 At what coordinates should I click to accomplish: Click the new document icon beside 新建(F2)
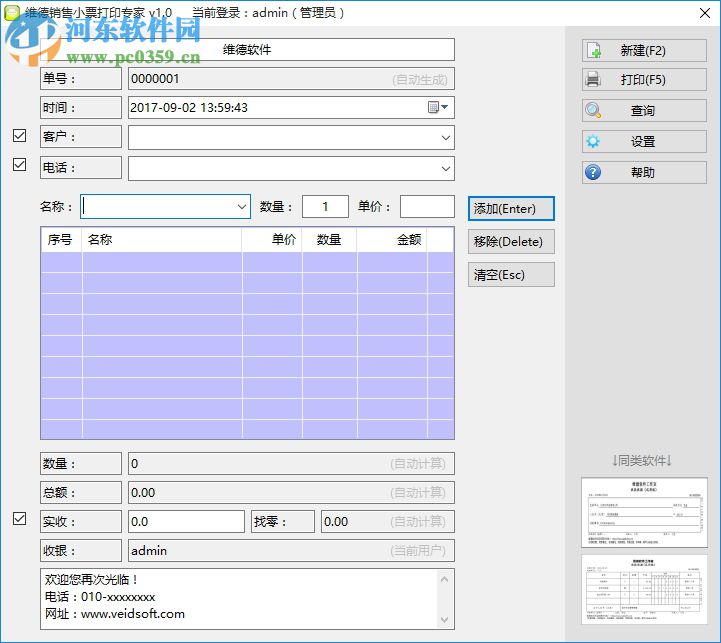click(594, 51)
